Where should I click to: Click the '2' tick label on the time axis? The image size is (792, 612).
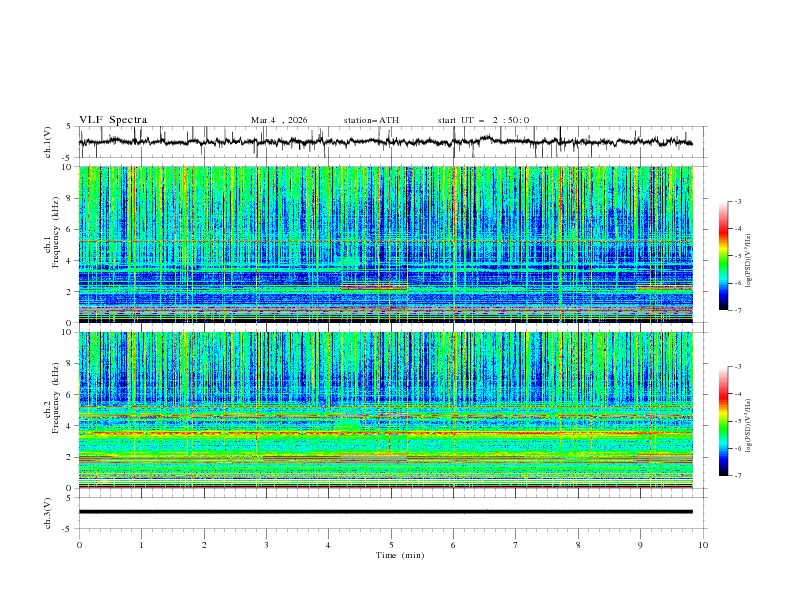click(x=204, y=545)
